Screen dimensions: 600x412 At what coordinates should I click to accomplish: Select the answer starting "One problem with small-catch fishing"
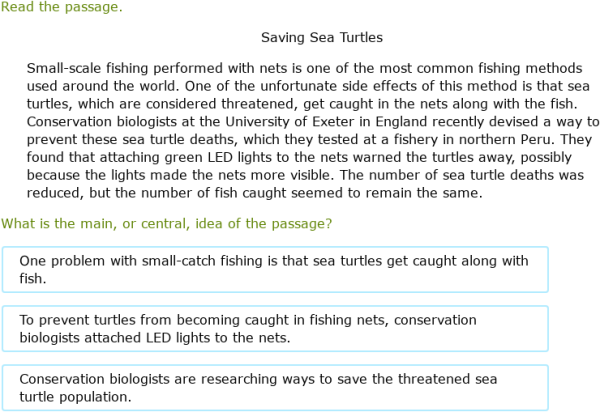(x=275, y=270)
